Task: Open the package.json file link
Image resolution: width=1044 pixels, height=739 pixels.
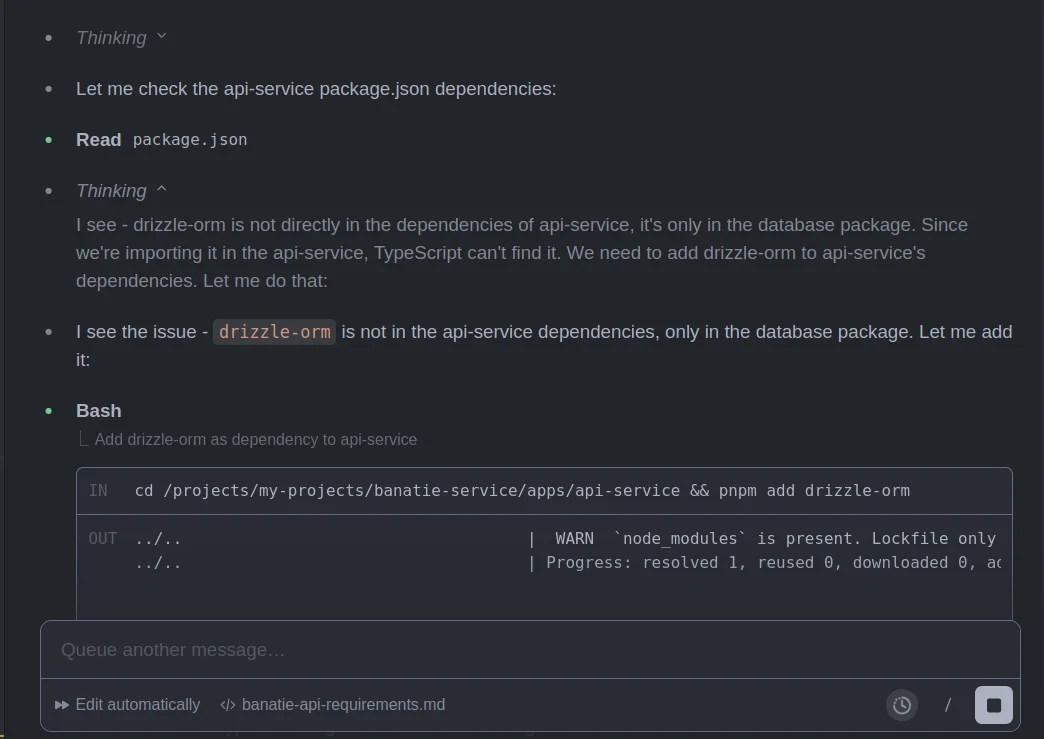Action: tap(190, 140)
